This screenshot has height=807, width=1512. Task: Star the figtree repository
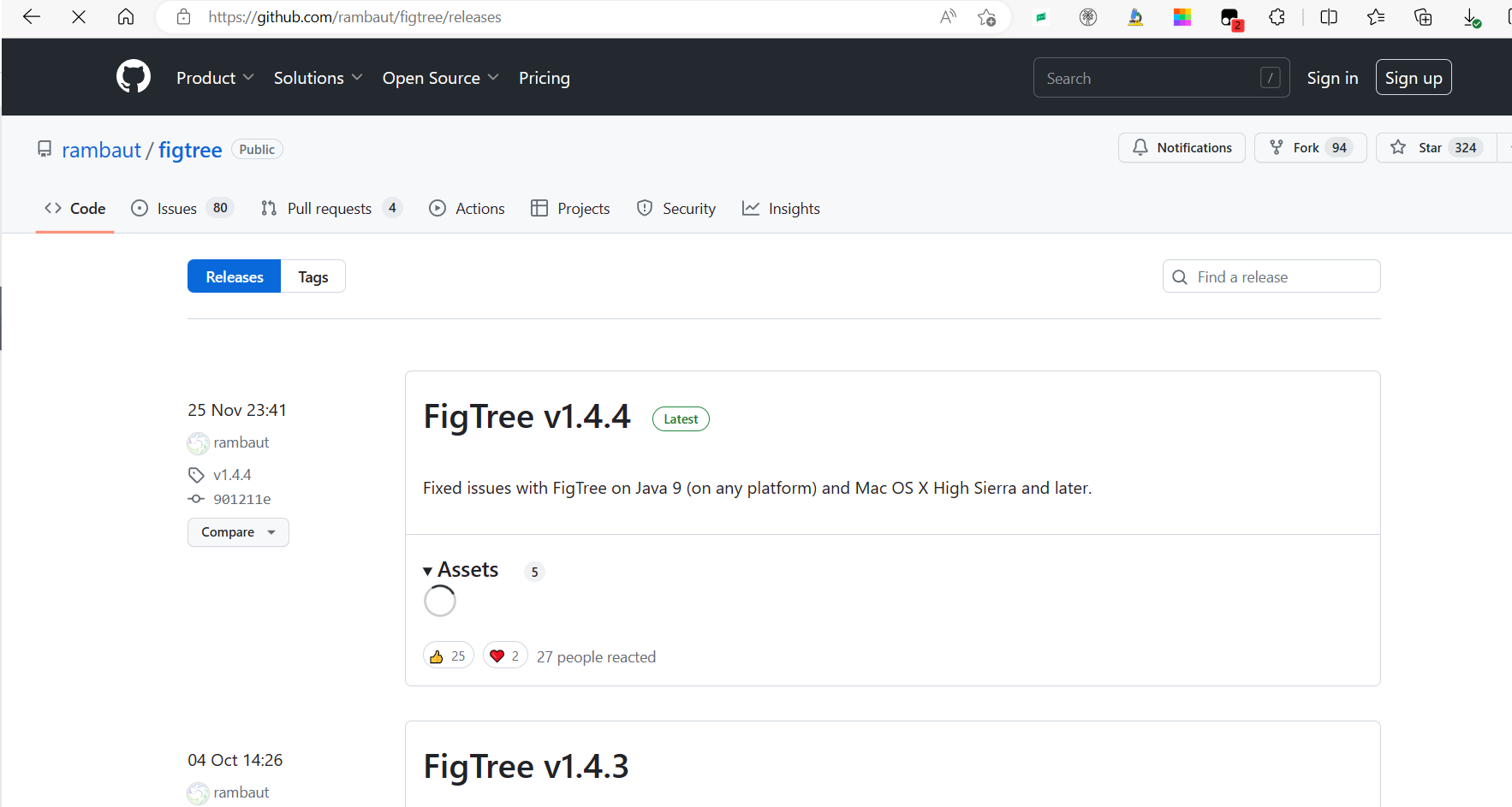(1436, 148)
